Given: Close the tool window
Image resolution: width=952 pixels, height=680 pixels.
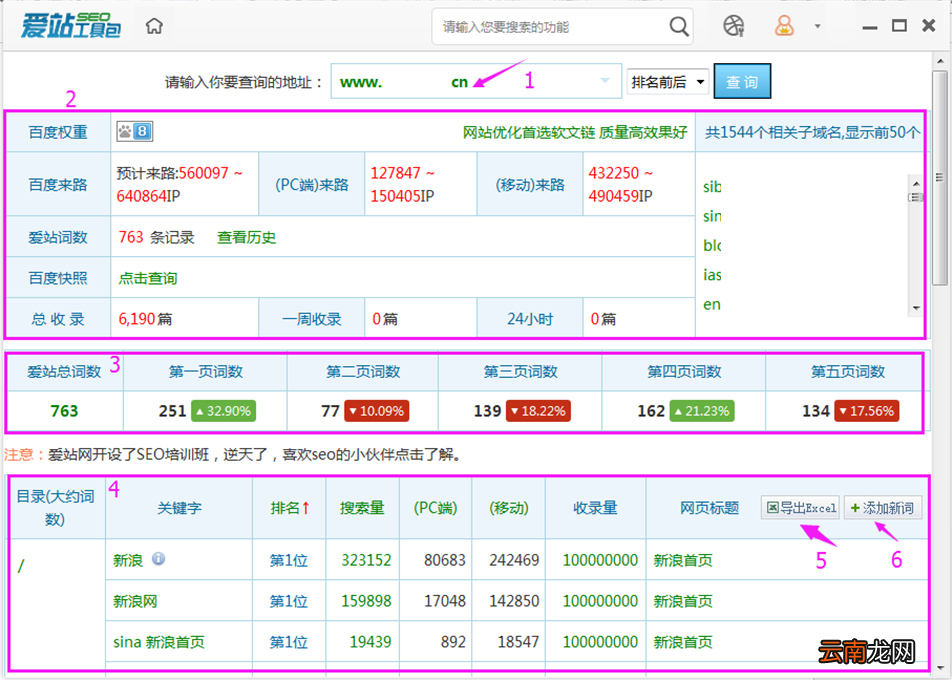Looking at the screenshot, I should click(928, 26).
